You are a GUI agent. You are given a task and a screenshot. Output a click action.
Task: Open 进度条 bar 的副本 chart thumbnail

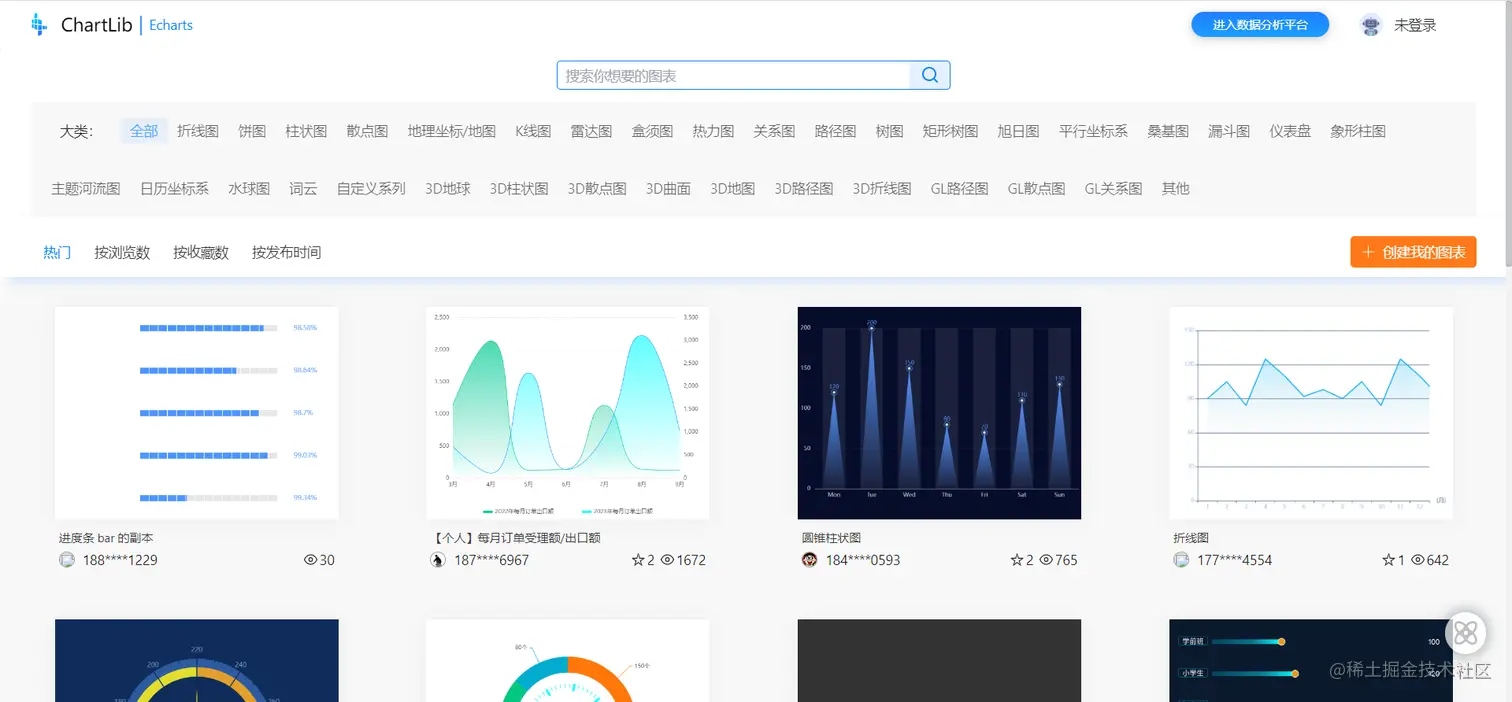tap(197, 413)
